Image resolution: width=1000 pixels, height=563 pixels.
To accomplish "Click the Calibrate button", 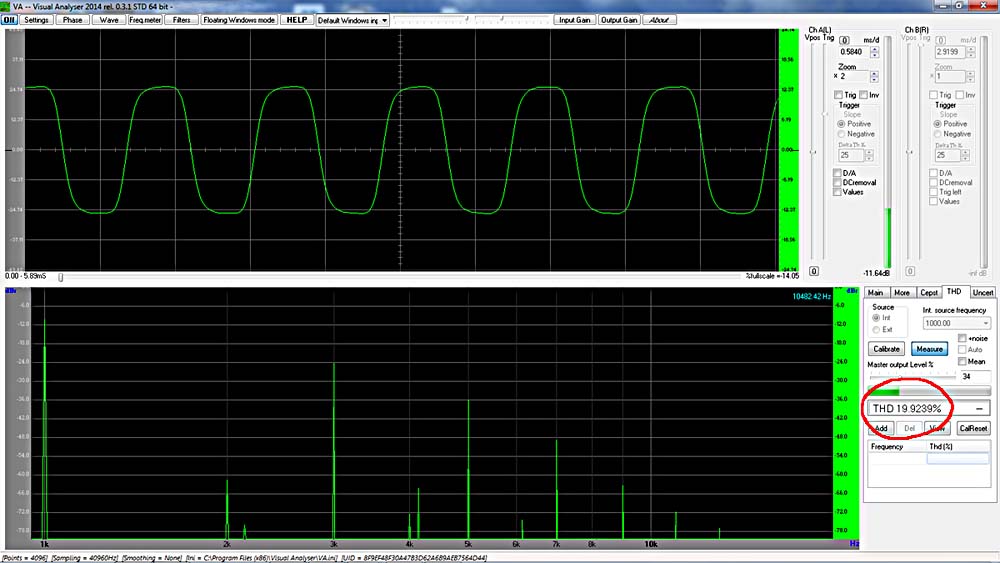I will (887, 349).
